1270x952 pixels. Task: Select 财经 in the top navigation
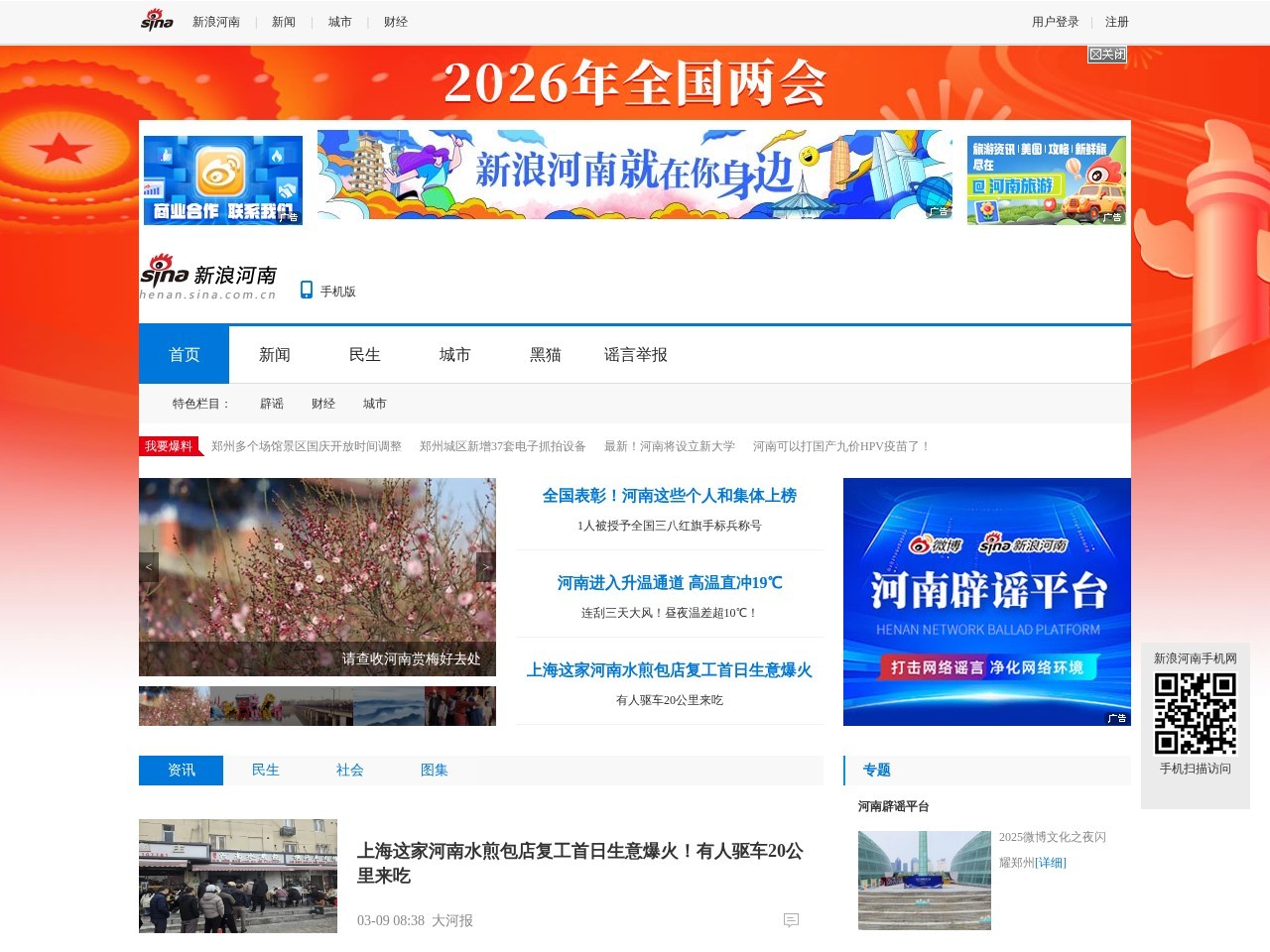pos(396,21)
